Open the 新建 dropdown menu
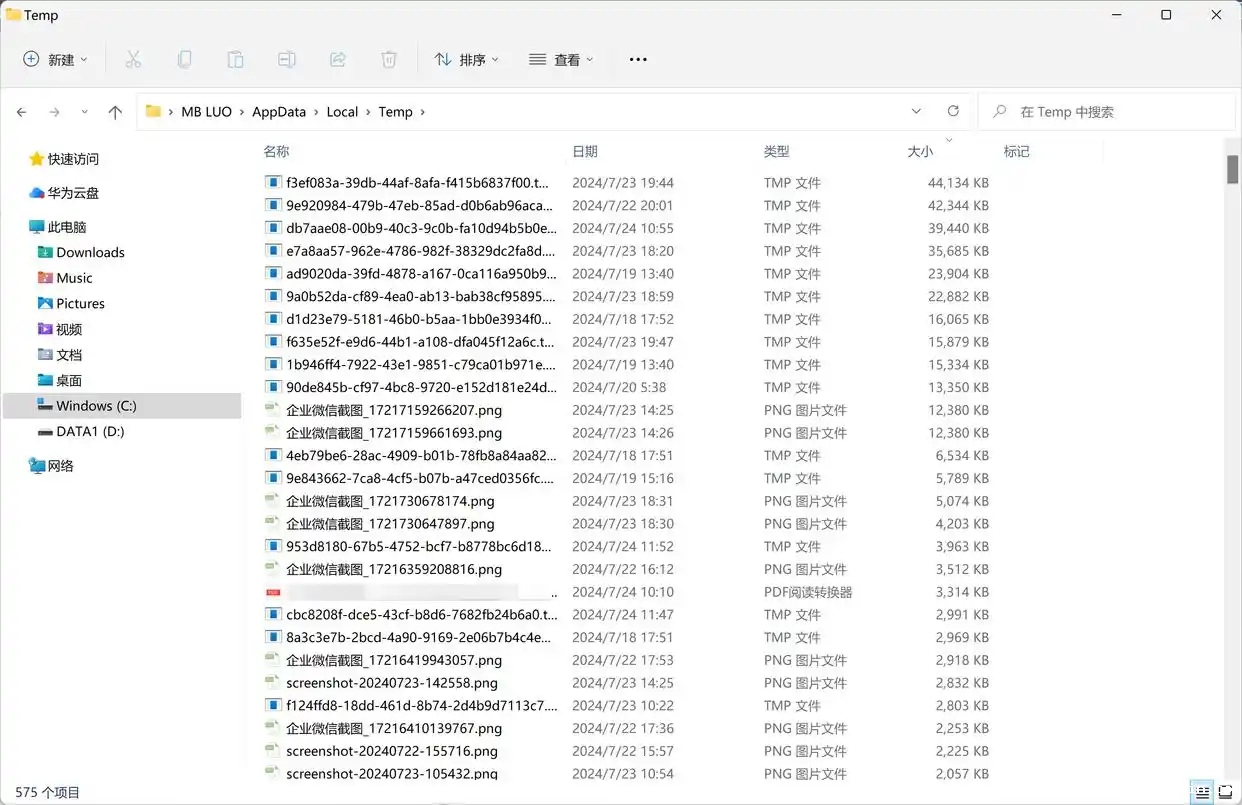The height and width of the screenshot is (805, 1242). coord(56,60)
